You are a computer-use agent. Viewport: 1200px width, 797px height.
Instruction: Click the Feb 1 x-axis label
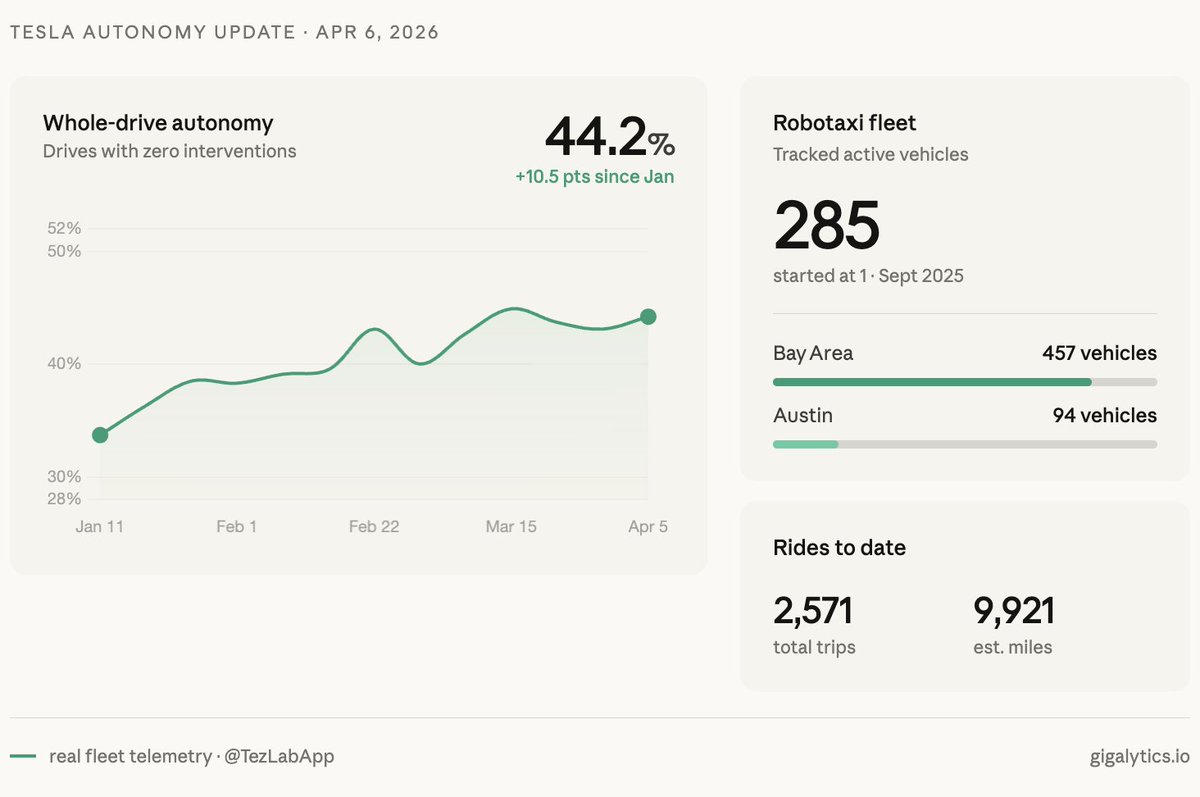tap(236, 526)
